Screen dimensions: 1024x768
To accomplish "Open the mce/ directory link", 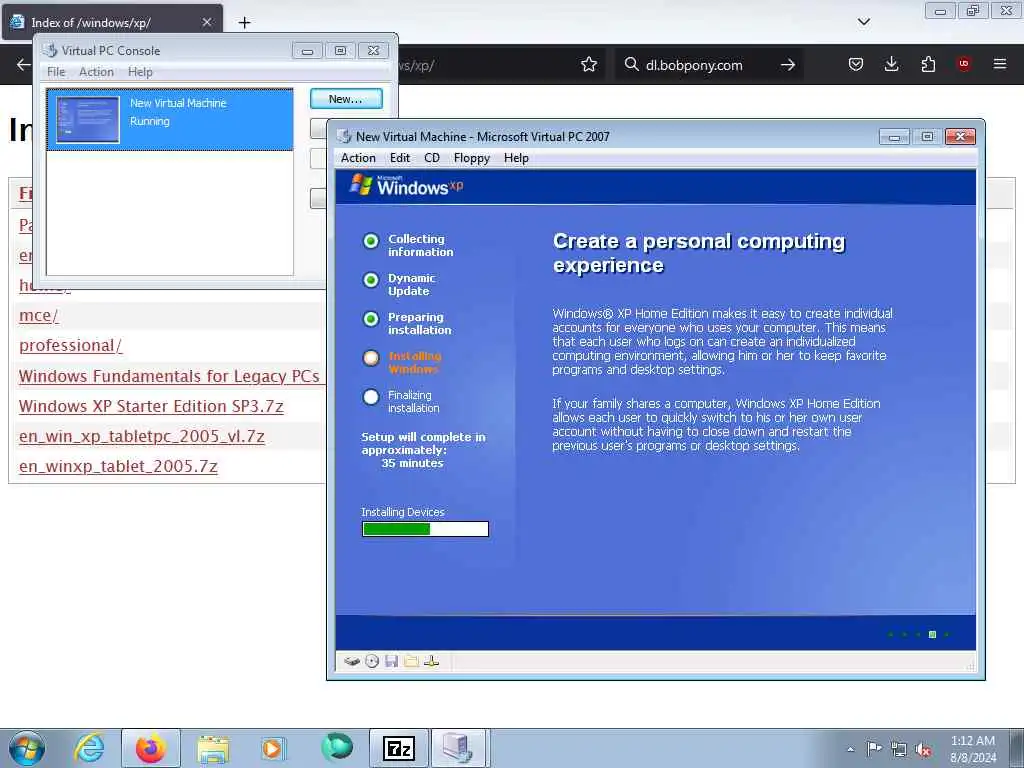I will pyautogui.click(x=39, y=315).
